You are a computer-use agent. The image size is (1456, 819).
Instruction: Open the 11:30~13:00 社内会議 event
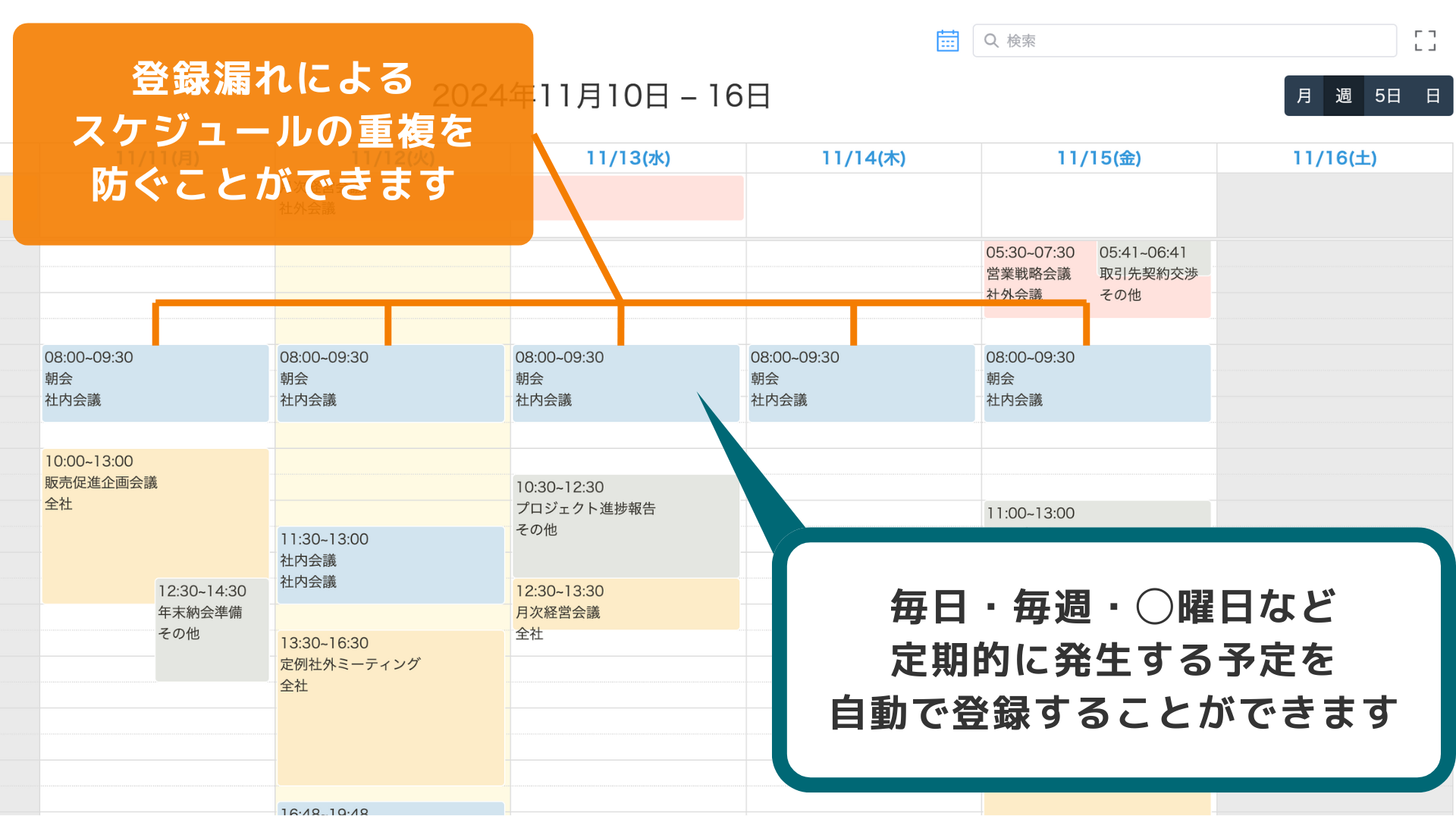coord(391,565)
